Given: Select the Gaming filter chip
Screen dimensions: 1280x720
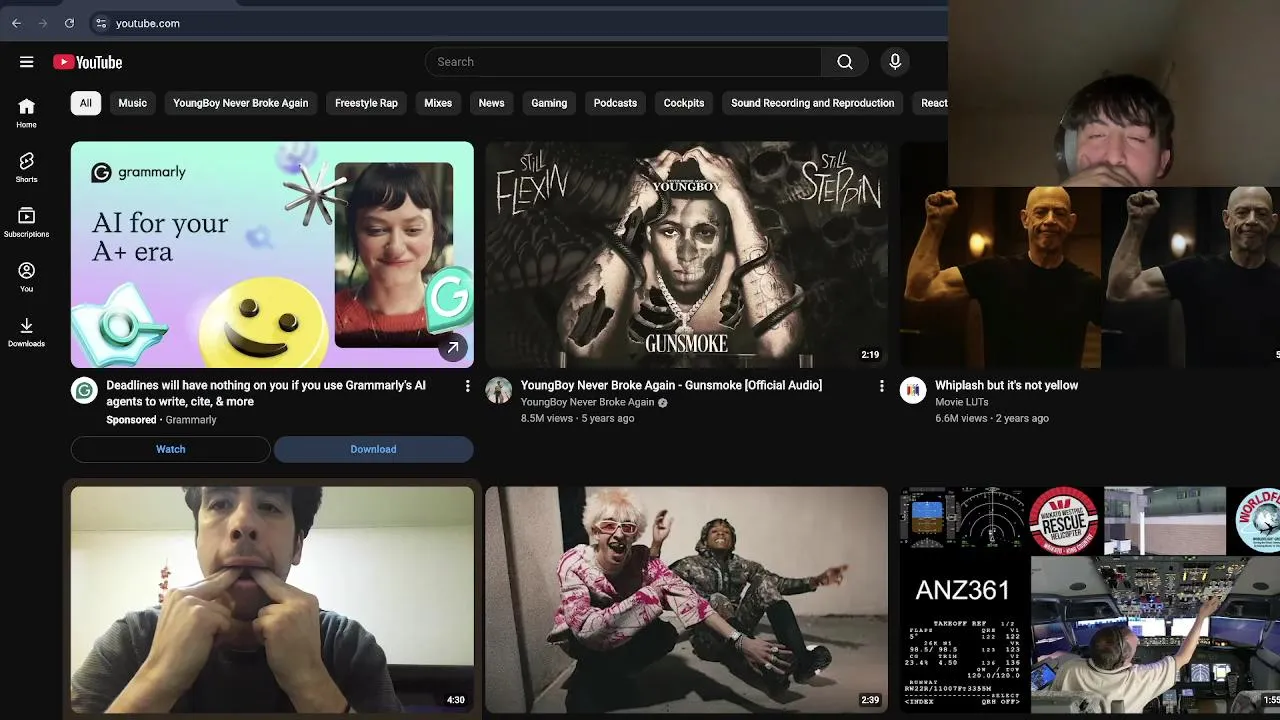Looking at the screenshot, I should click(549, 103).
